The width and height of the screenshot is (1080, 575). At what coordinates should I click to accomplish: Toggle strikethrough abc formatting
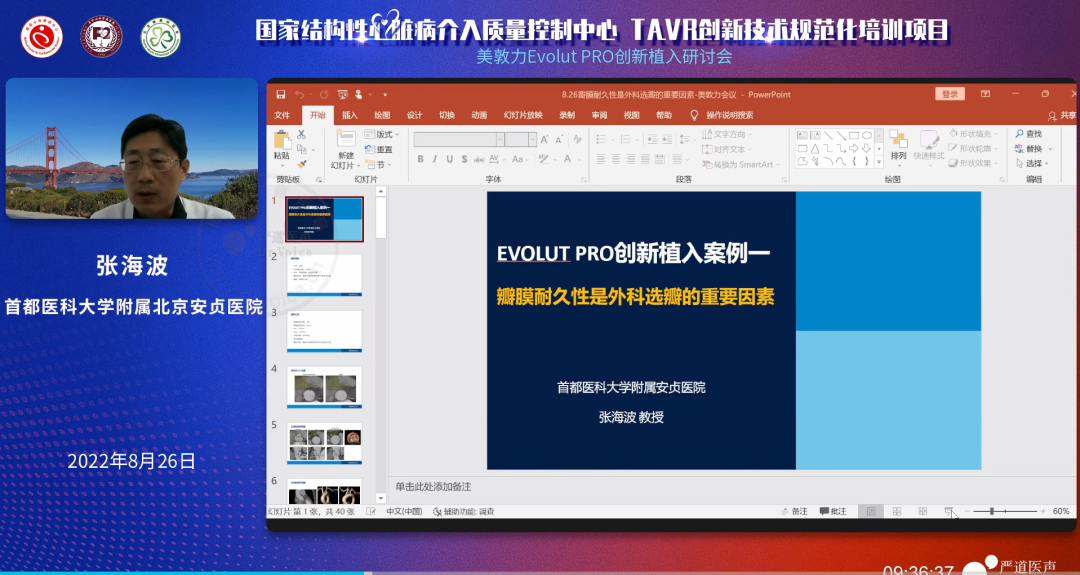(478, 159)
